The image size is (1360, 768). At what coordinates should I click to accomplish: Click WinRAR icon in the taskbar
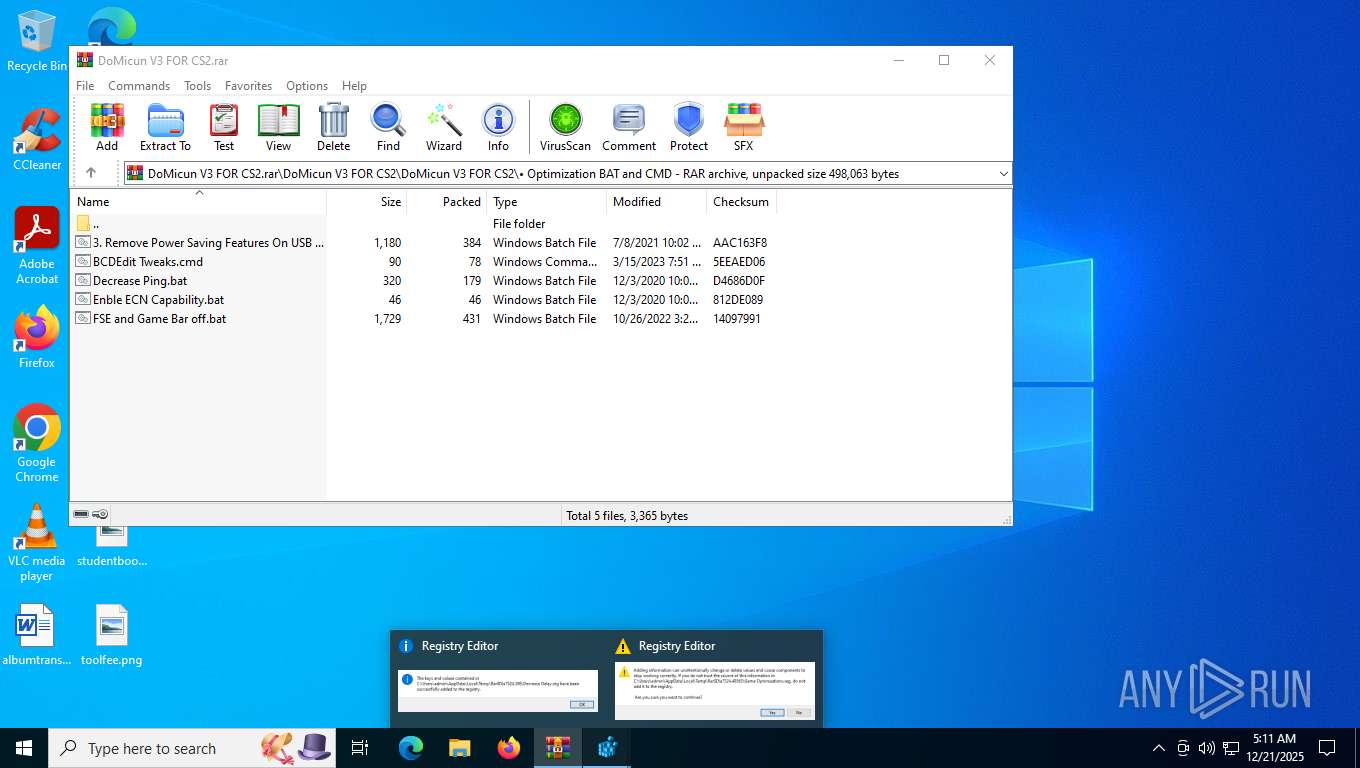[x=558, y=748]
